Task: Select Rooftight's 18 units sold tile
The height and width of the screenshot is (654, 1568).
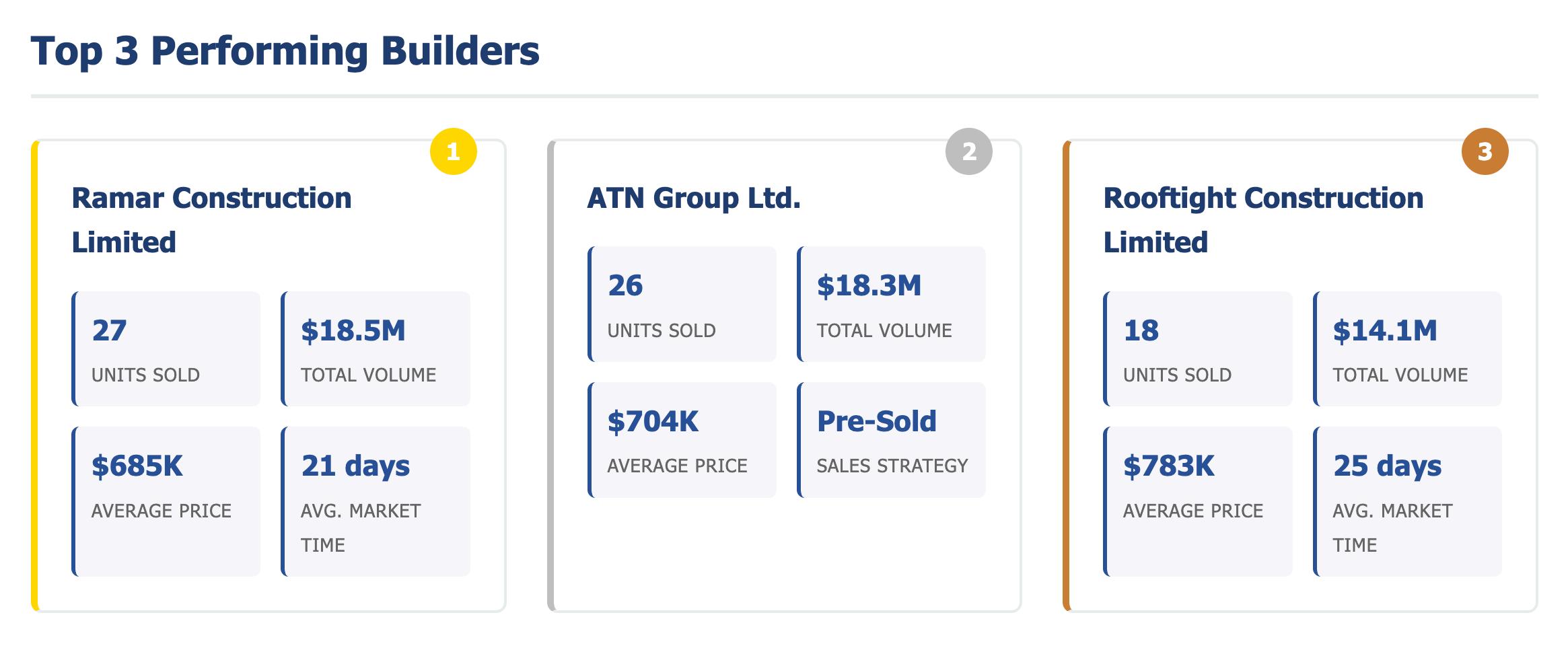Action: [x=1199, y=349]
